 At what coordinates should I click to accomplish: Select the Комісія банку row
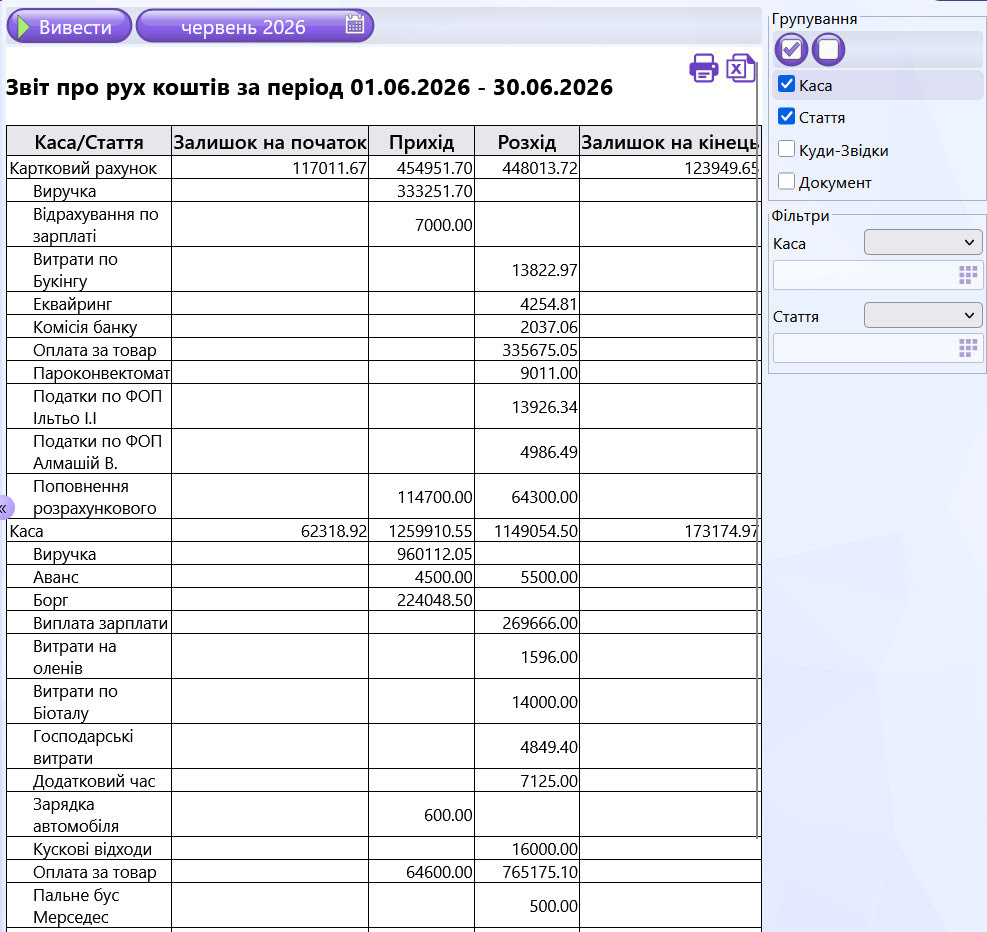click(383, 327)
